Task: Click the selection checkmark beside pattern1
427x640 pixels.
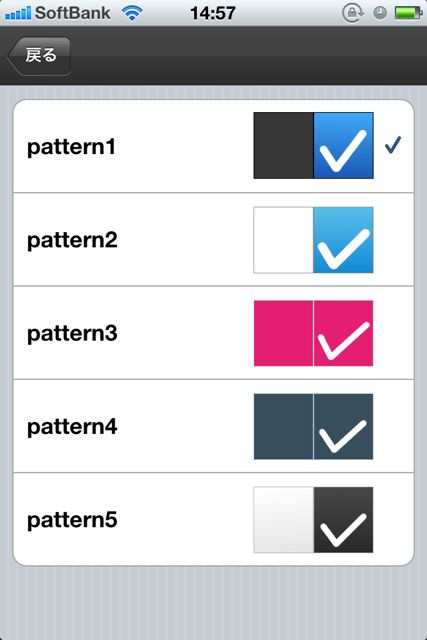Action: click(393, 145)
